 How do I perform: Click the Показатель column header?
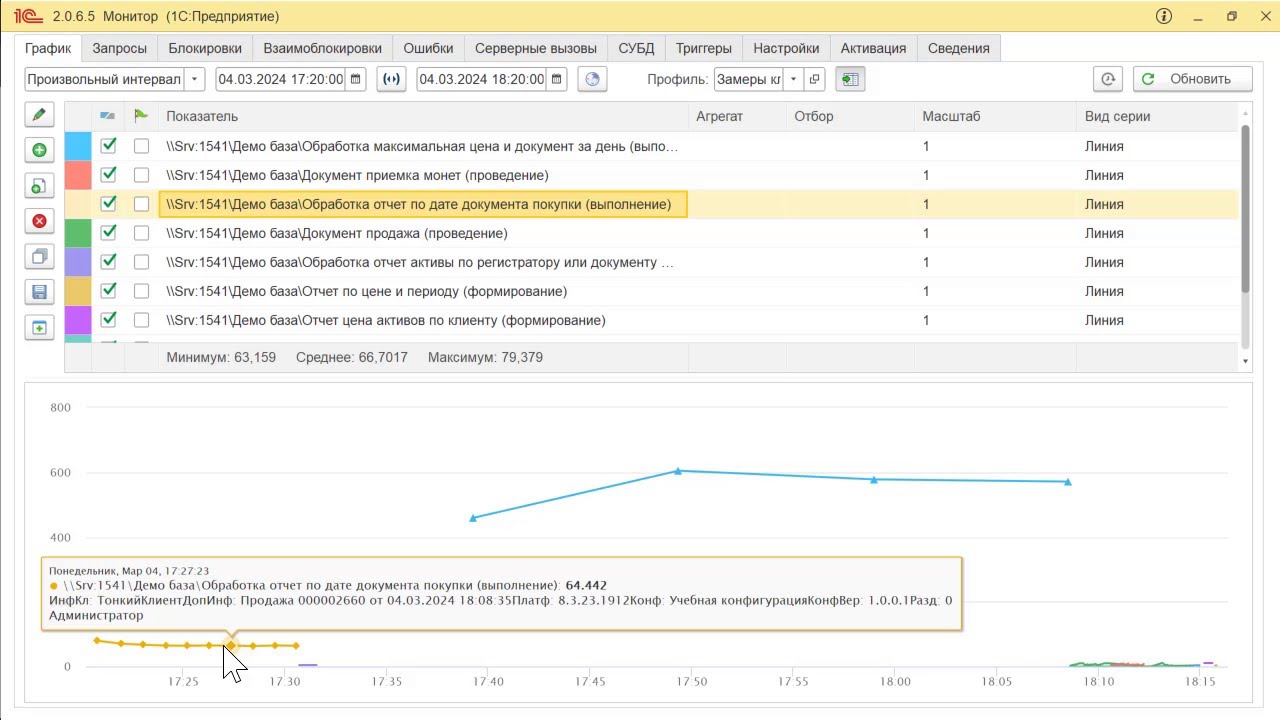click(x=423, y=116)
